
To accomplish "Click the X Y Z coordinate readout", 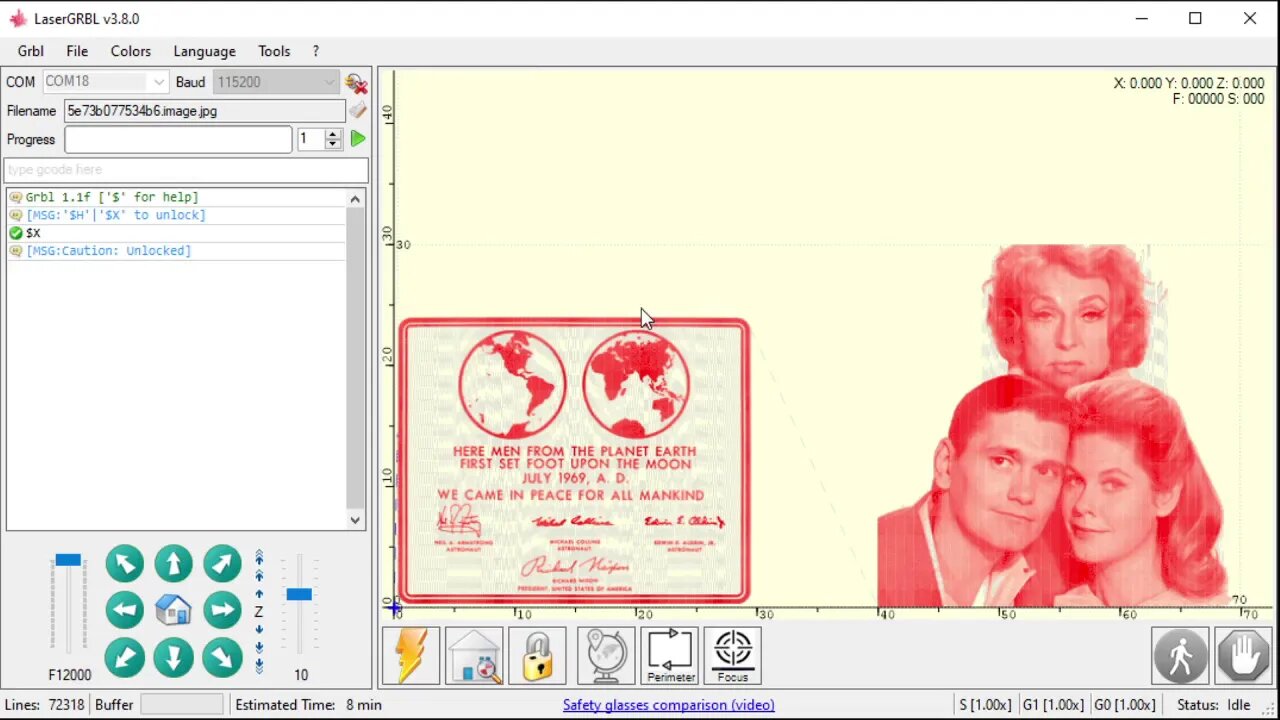I will pos(1189,84).
